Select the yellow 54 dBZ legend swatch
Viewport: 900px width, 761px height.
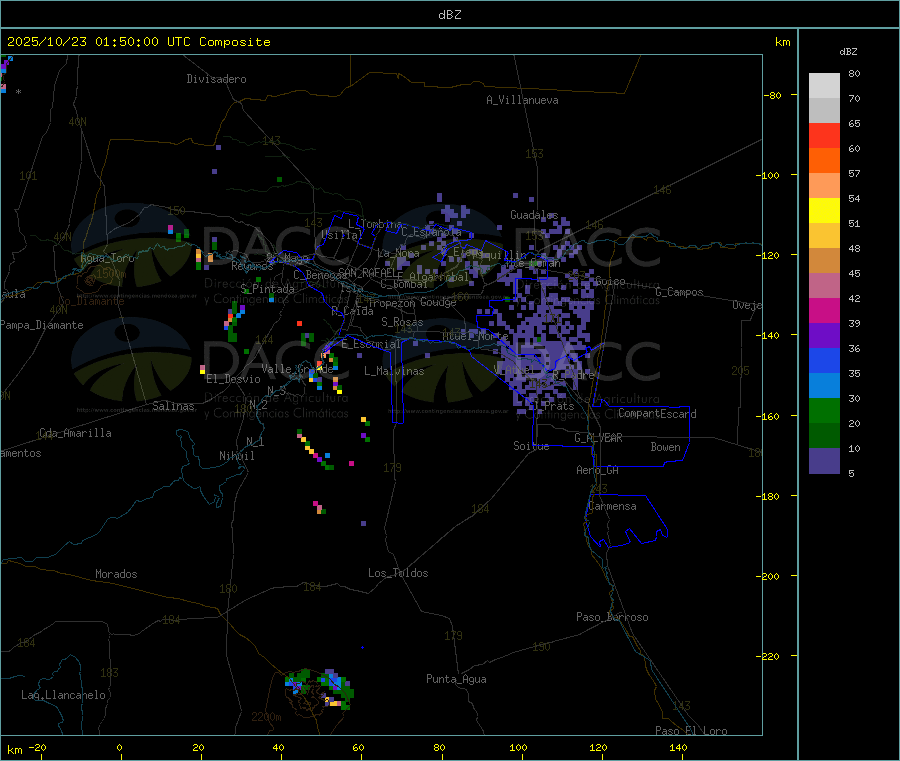tap(824, 211)
